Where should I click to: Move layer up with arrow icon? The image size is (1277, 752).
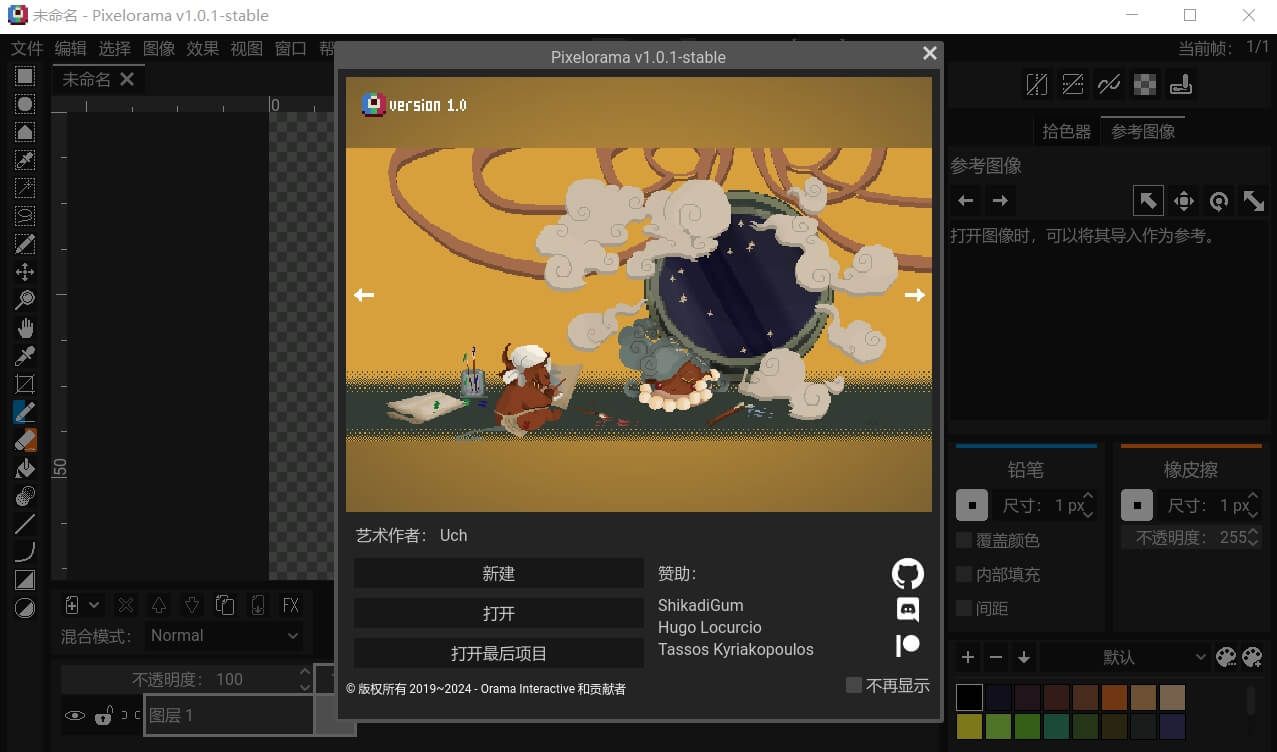(158, 605)
